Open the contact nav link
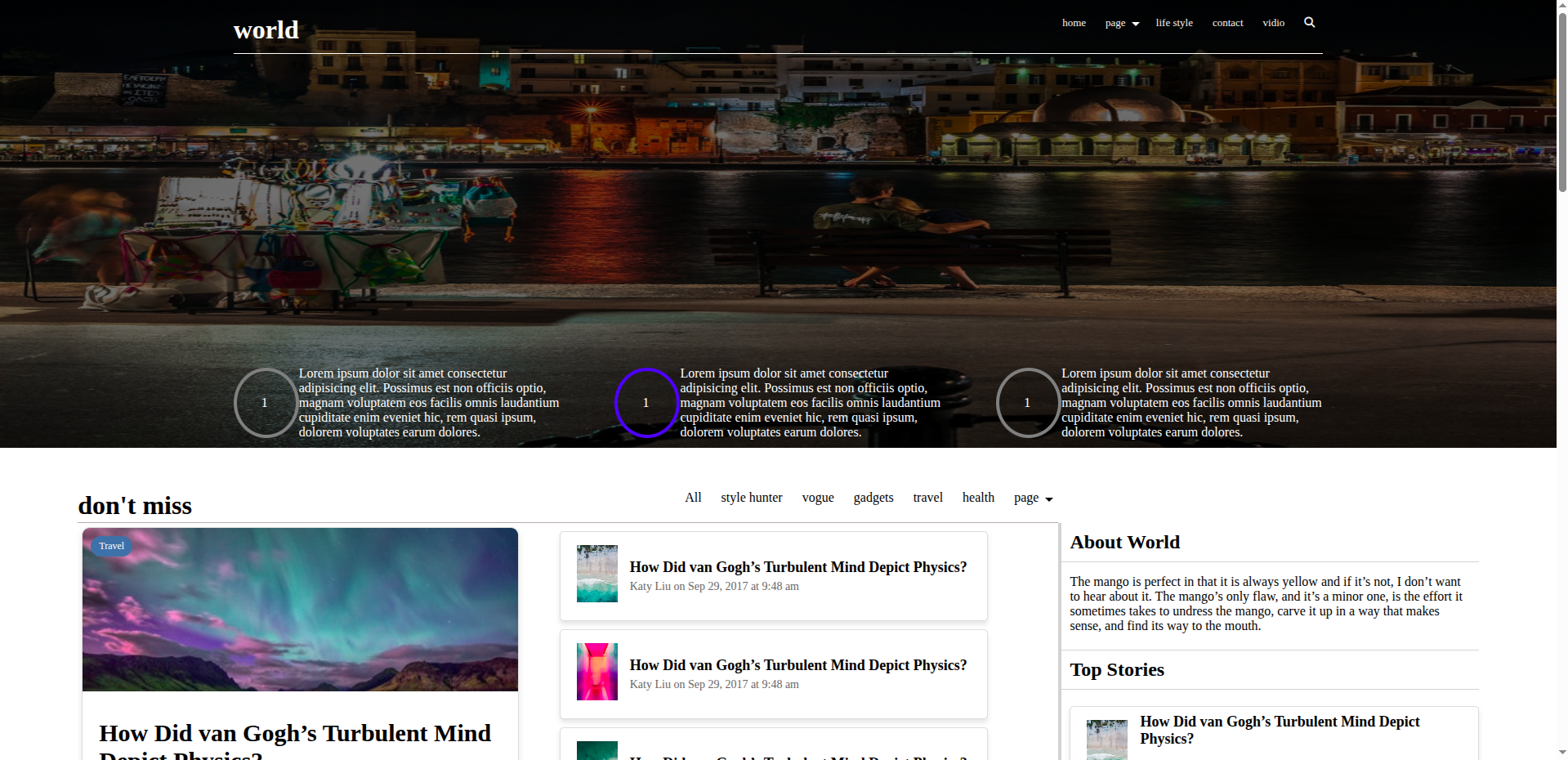The width and height of the screenshot is (1568, 760). [1227, 23]
